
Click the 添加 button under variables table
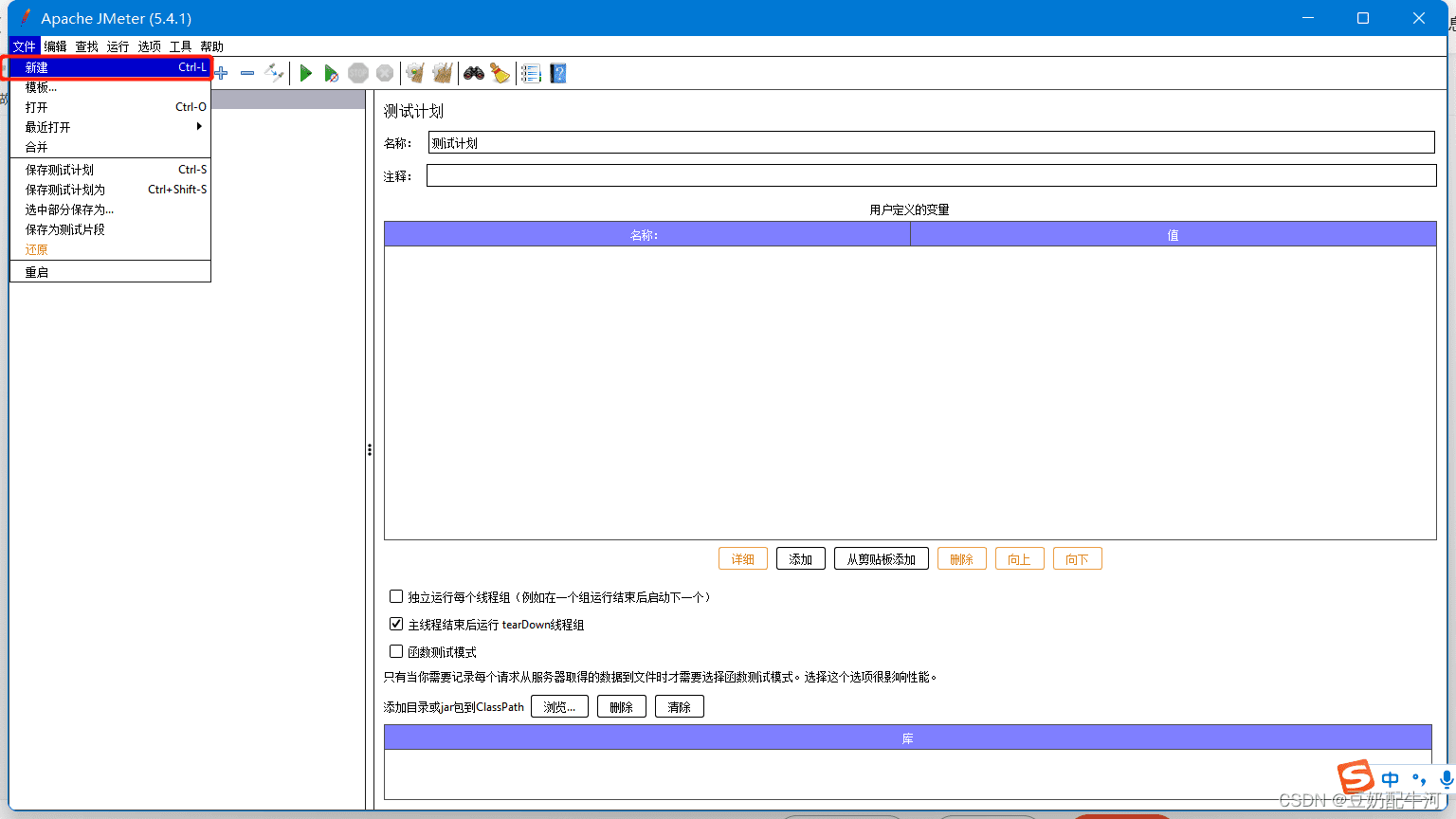[x=801, y=559]
